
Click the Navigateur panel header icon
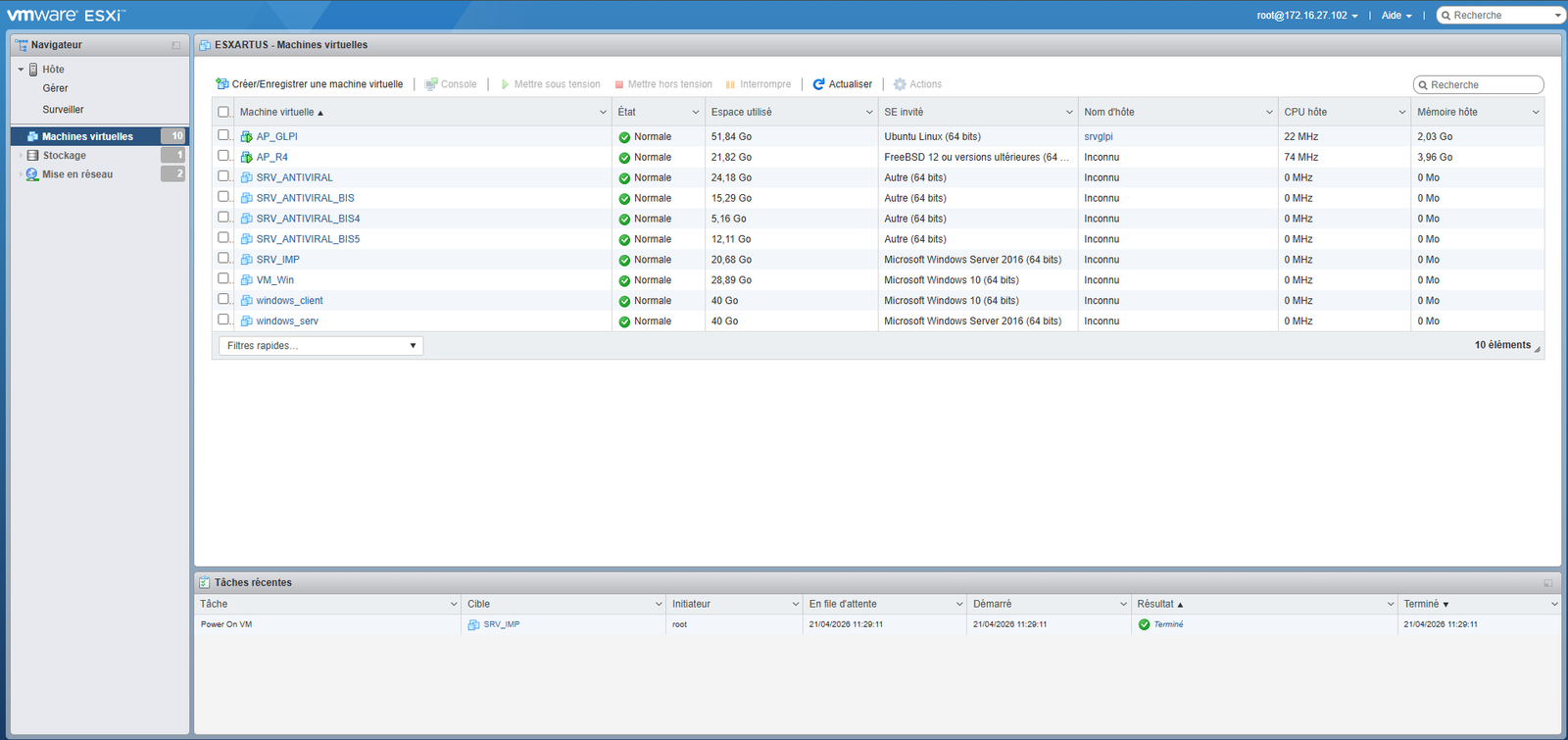point(22,45)
